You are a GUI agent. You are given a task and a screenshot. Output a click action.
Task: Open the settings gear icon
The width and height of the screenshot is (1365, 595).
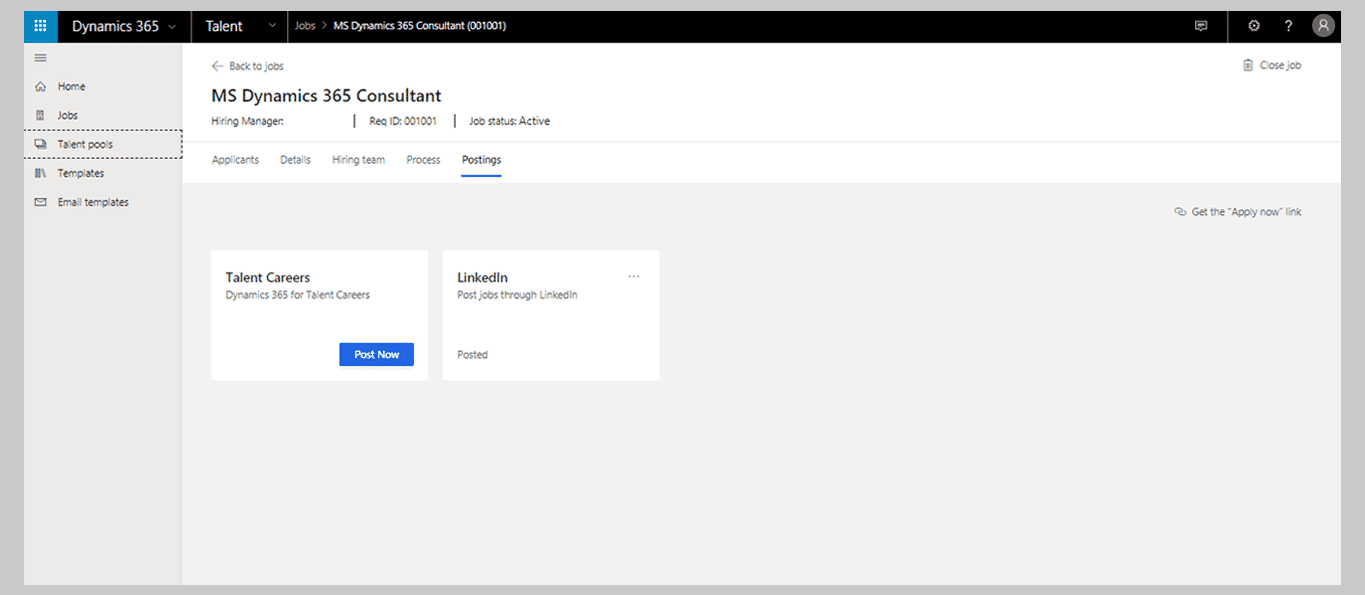pyautogui.click(x=1254, y=26)
